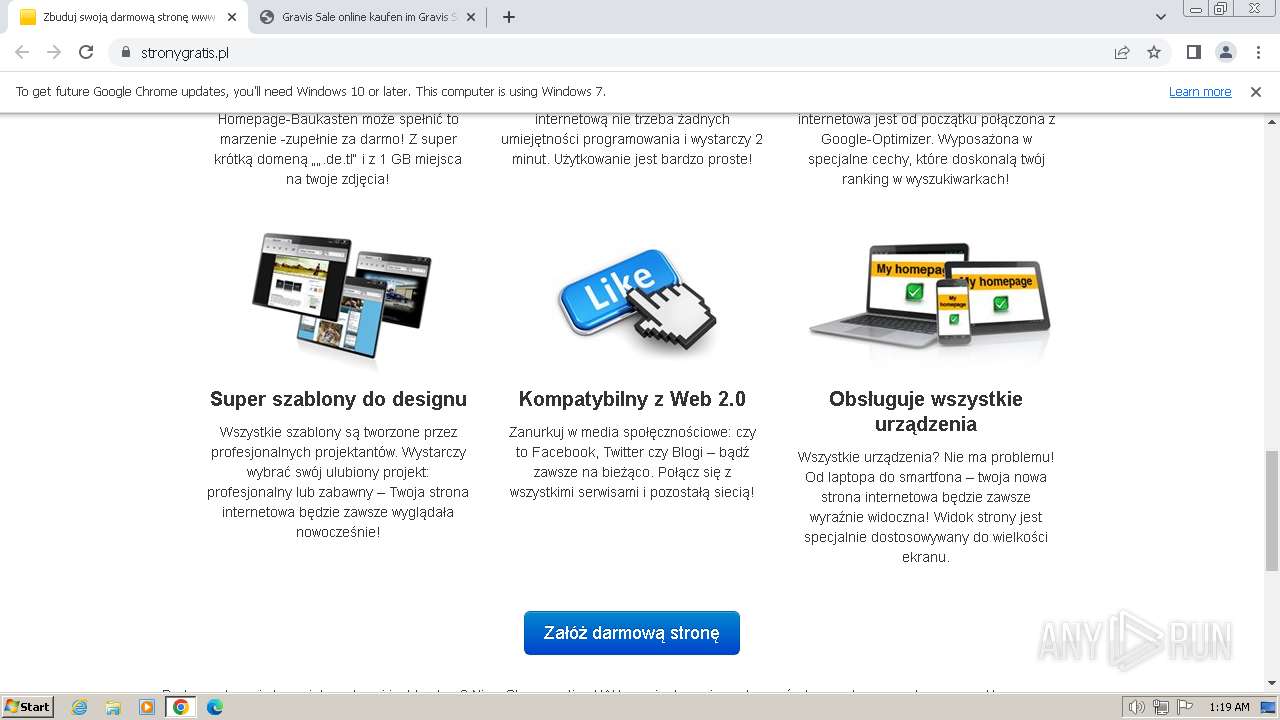Close the Gravis Sale tab
The height and width of the screenshot is (720, 1280).
(x=472, y=17)
